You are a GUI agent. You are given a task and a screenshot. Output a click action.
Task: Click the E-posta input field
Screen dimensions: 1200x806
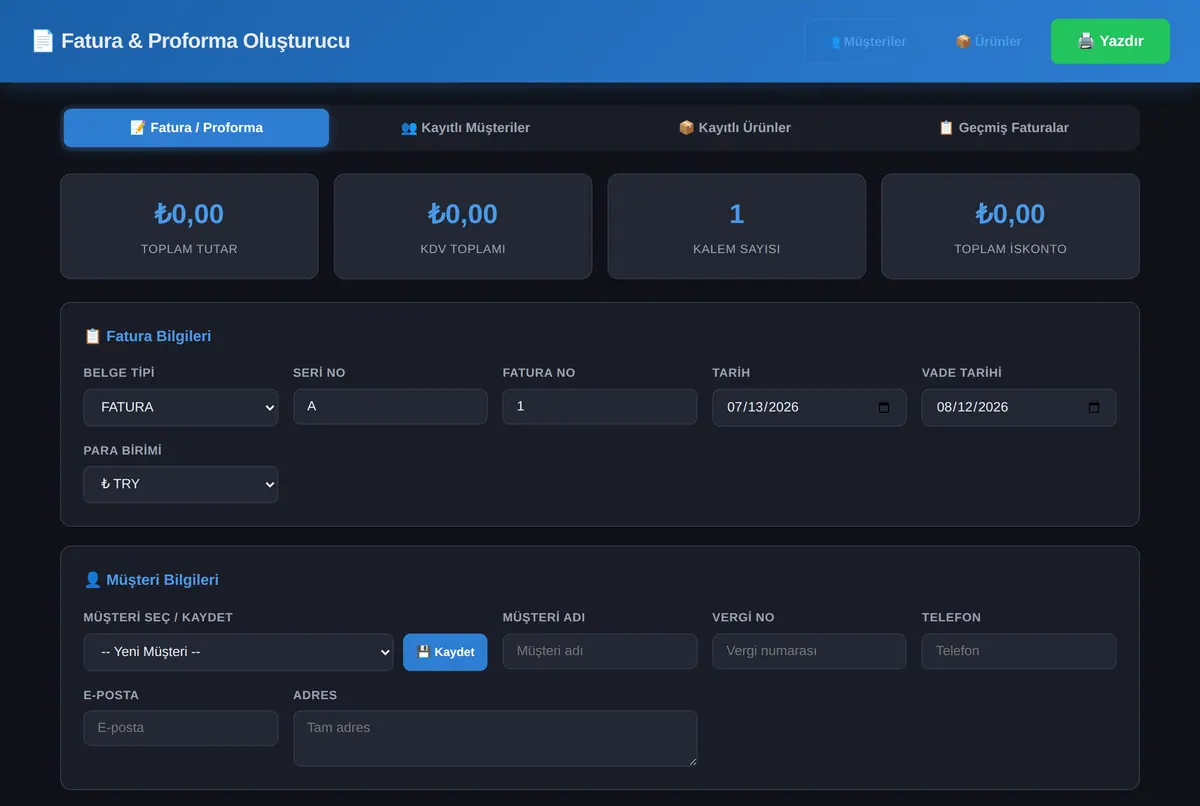(x=181, y=728)
